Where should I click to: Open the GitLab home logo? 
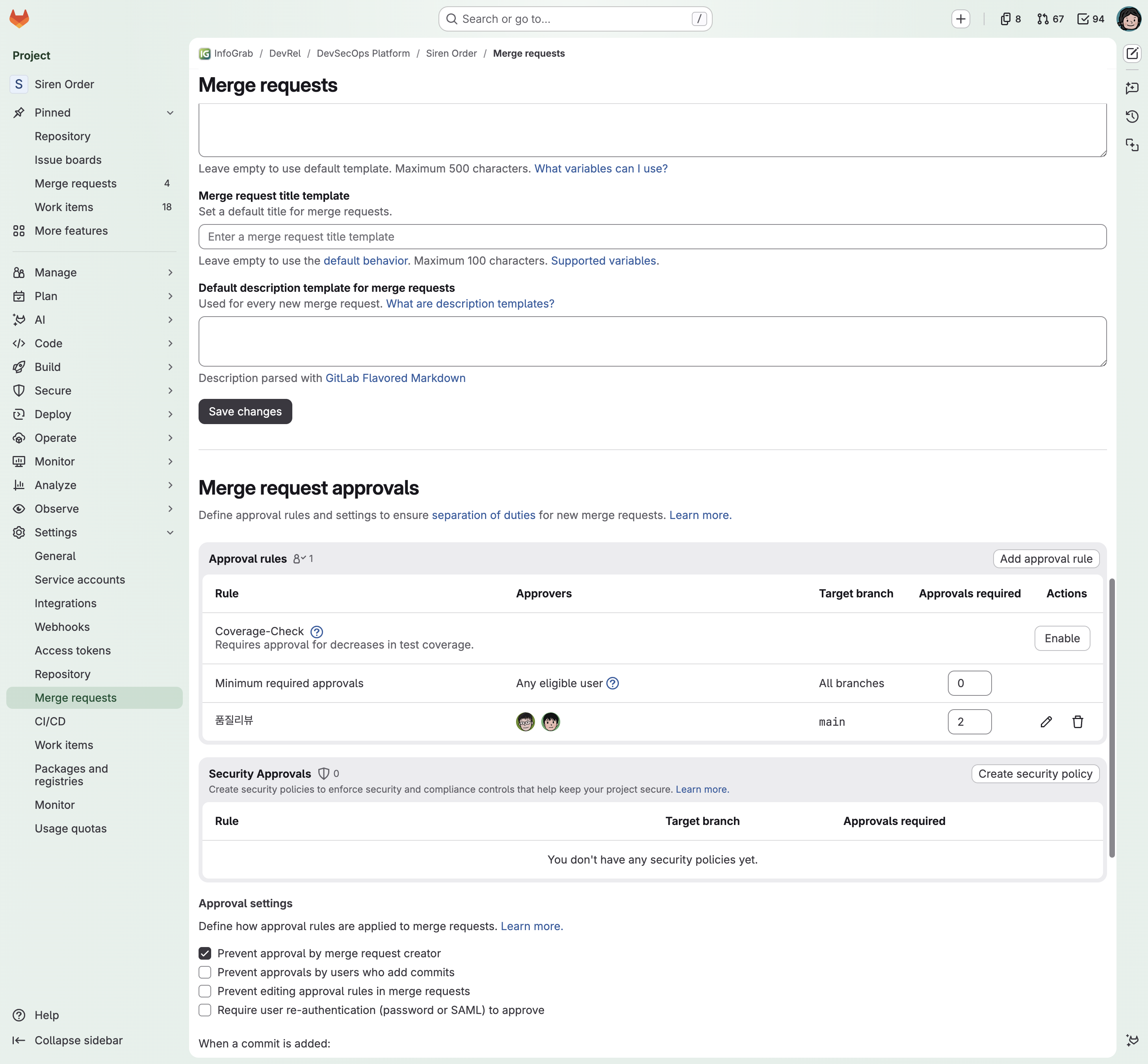point(19,19)
